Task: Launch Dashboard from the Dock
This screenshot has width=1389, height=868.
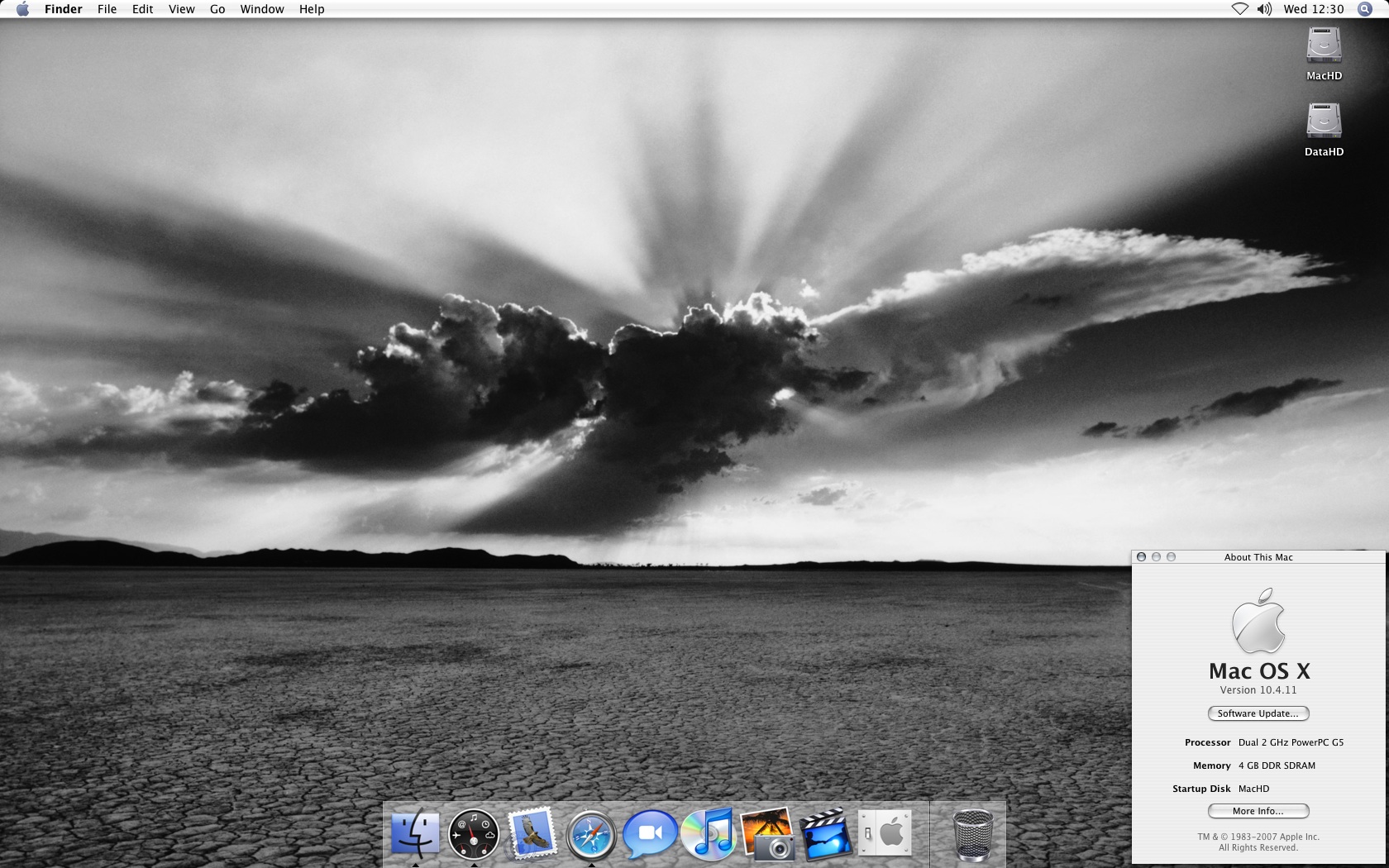Action: pos(474,833)
